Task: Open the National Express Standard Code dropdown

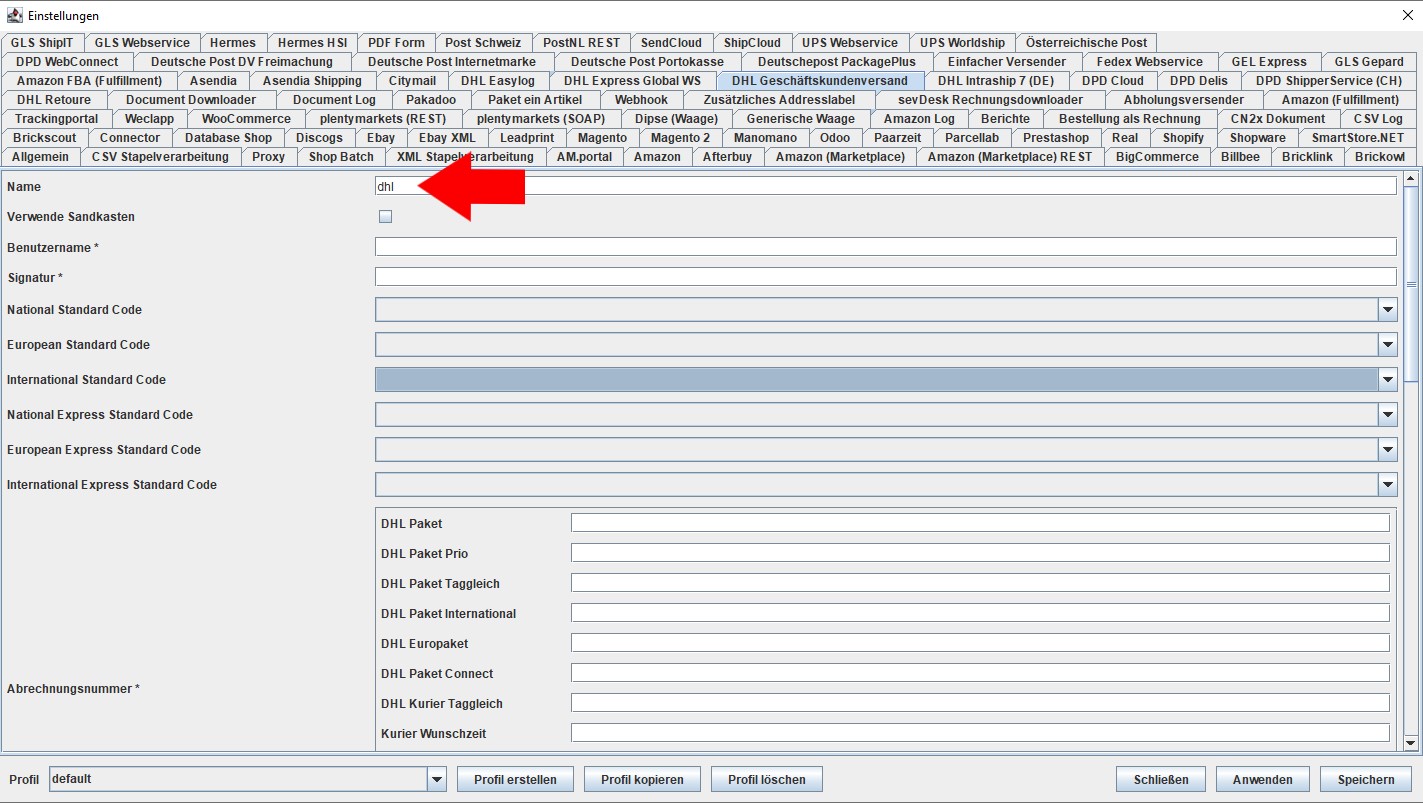Action: [x=1387, y=415]
